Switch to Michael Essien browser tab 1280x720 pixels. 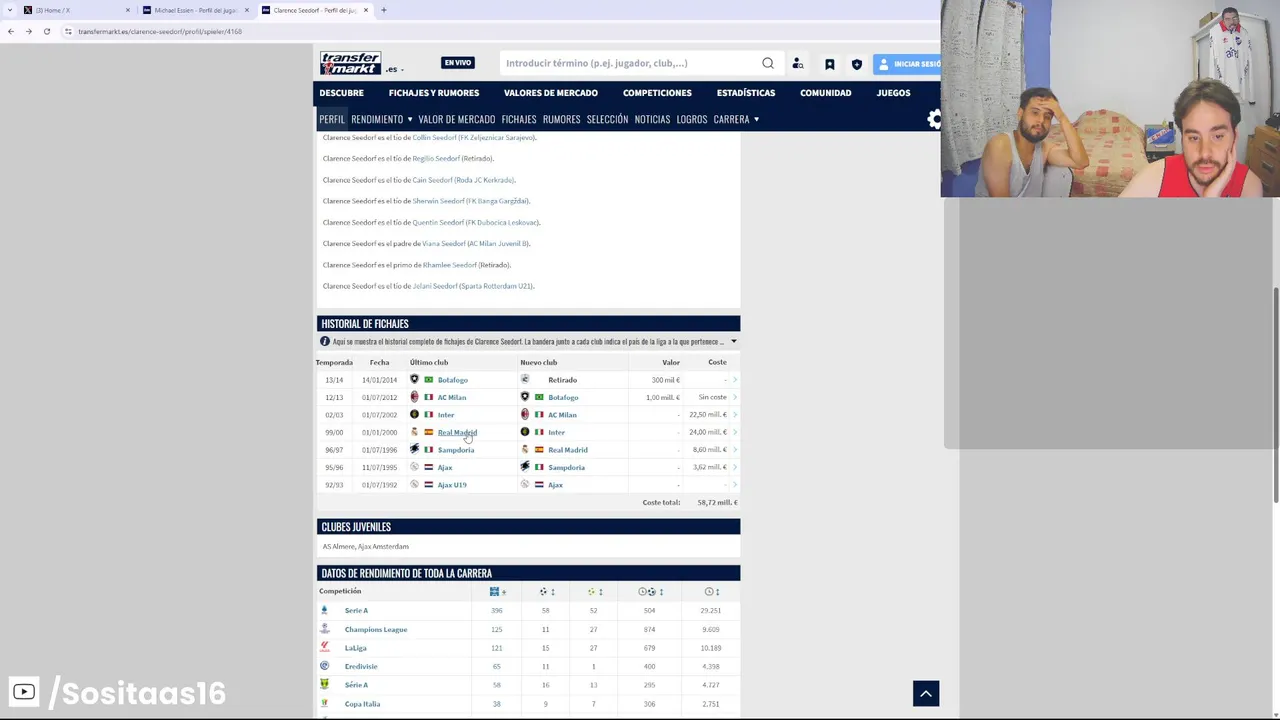195,10
